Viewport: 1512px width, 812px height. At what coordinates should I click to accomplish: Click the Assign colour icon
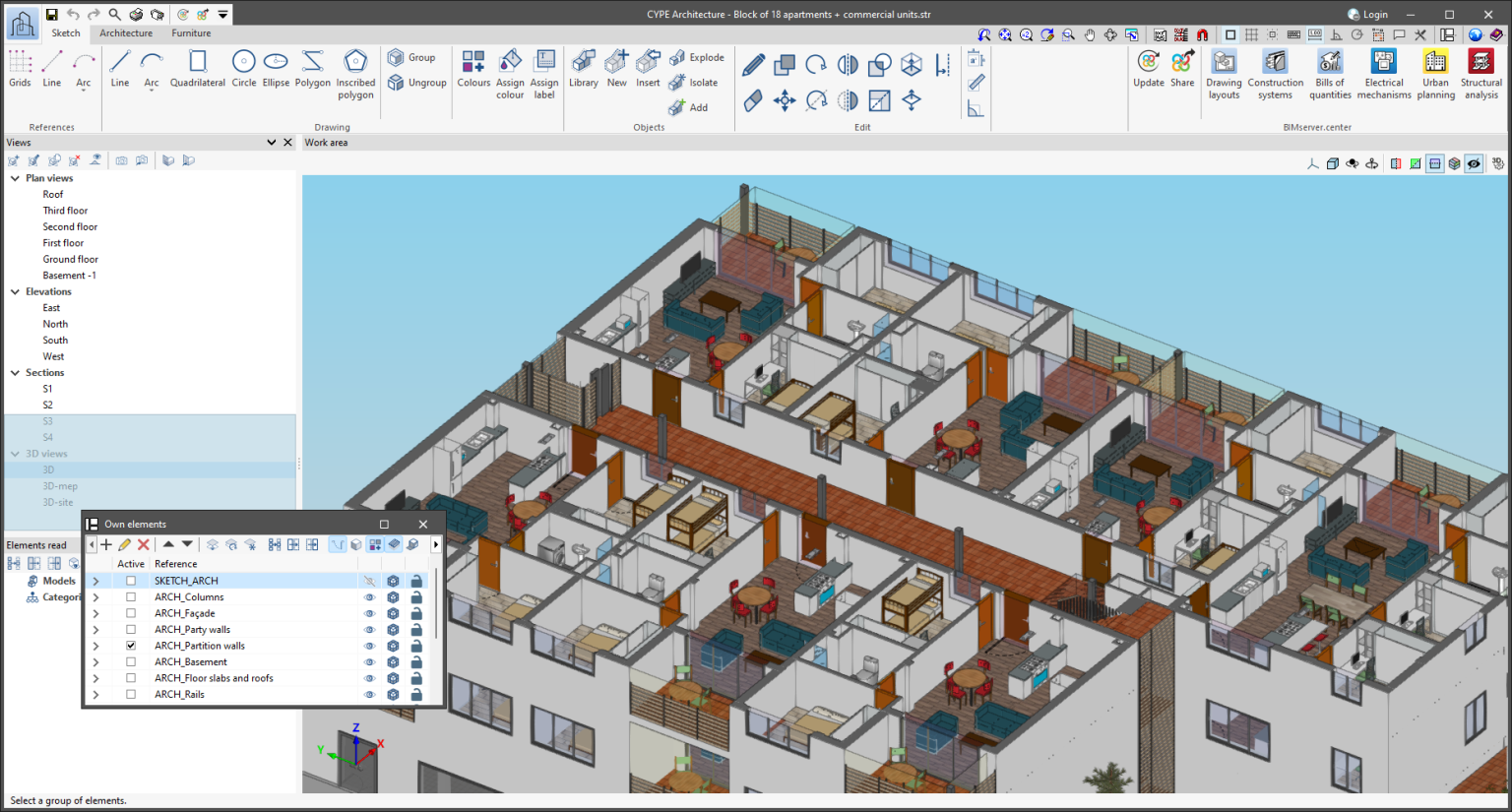coord(510,72)
